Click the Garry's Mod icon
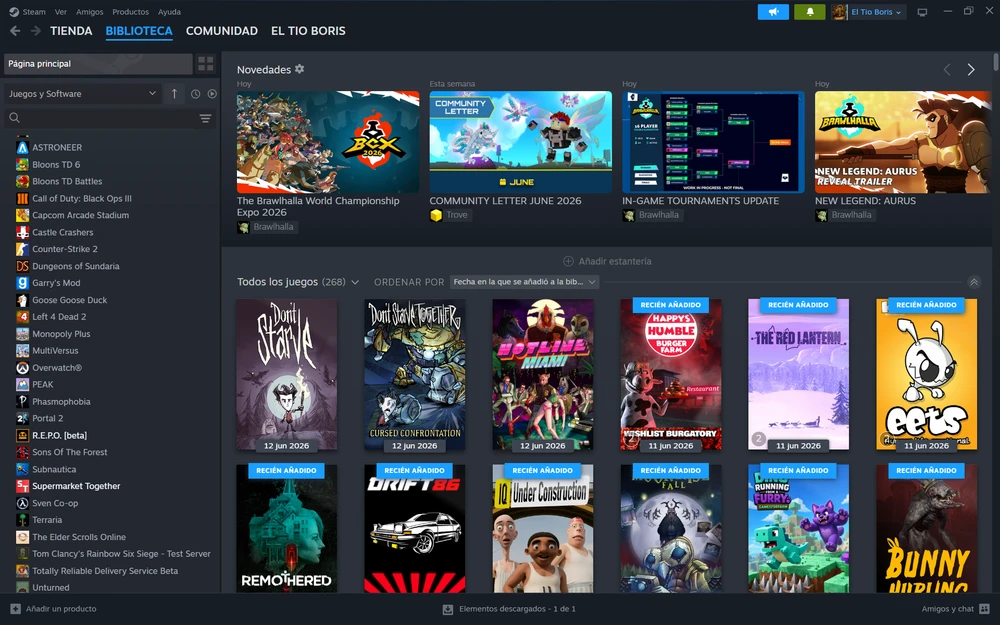The height and width of the screenshot is (625, 1000). (x=22, y=283)
